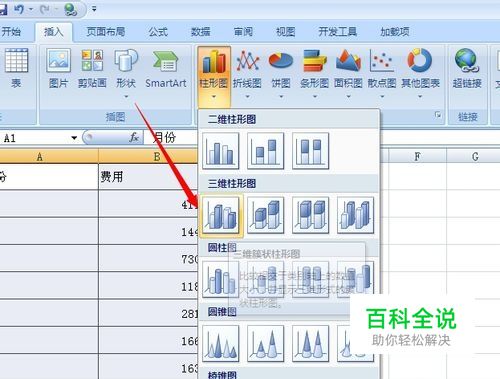Open Customize Quick Access Toolbar dropdown
The image size is (500, 379).
coord(94,9)
